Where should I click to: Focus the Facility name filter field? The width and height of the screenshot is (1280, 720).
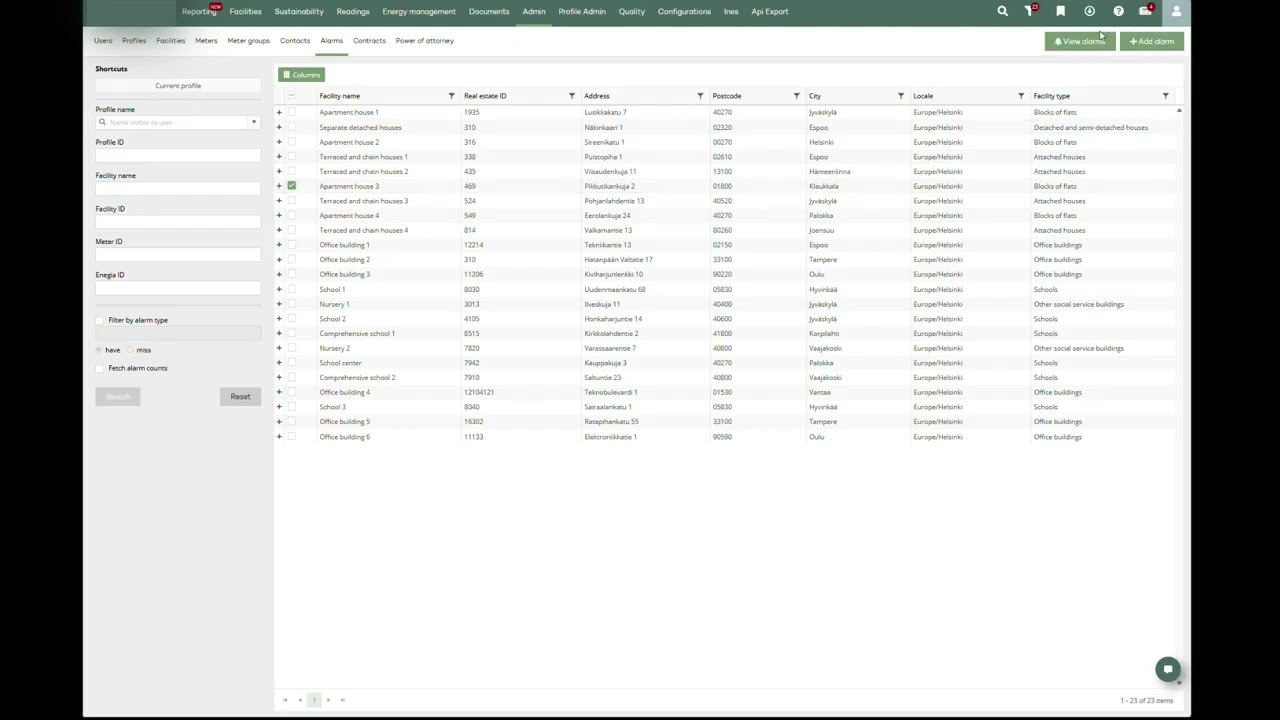pos(178,188)
